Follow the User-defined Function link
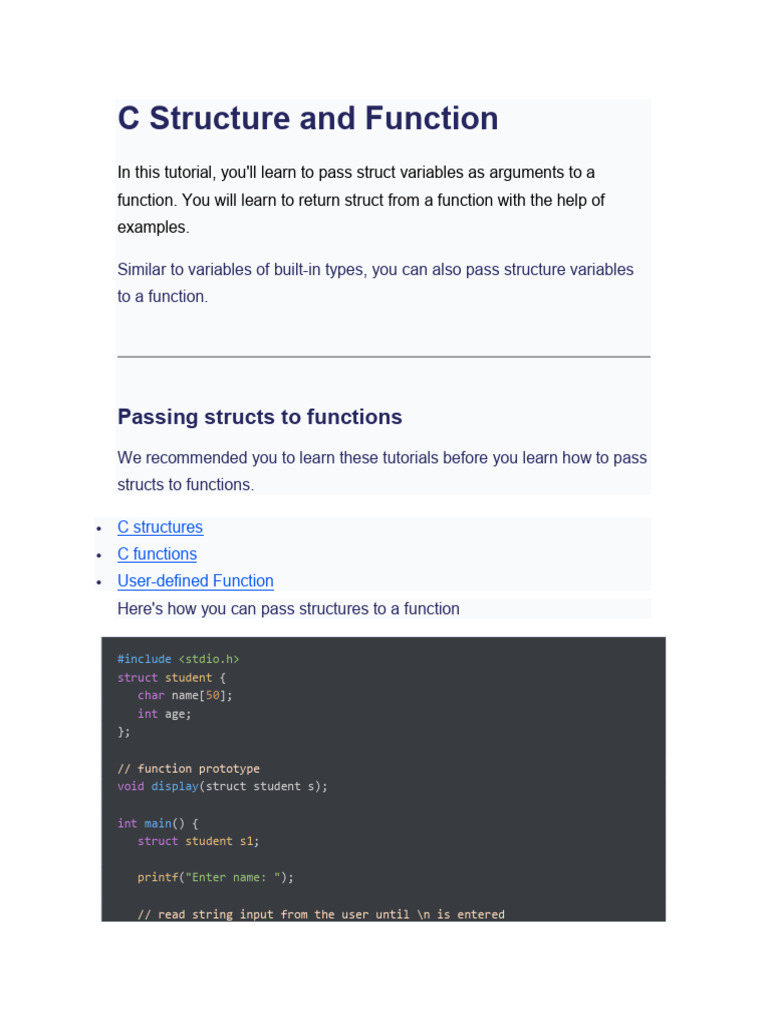 coord(195,581)
